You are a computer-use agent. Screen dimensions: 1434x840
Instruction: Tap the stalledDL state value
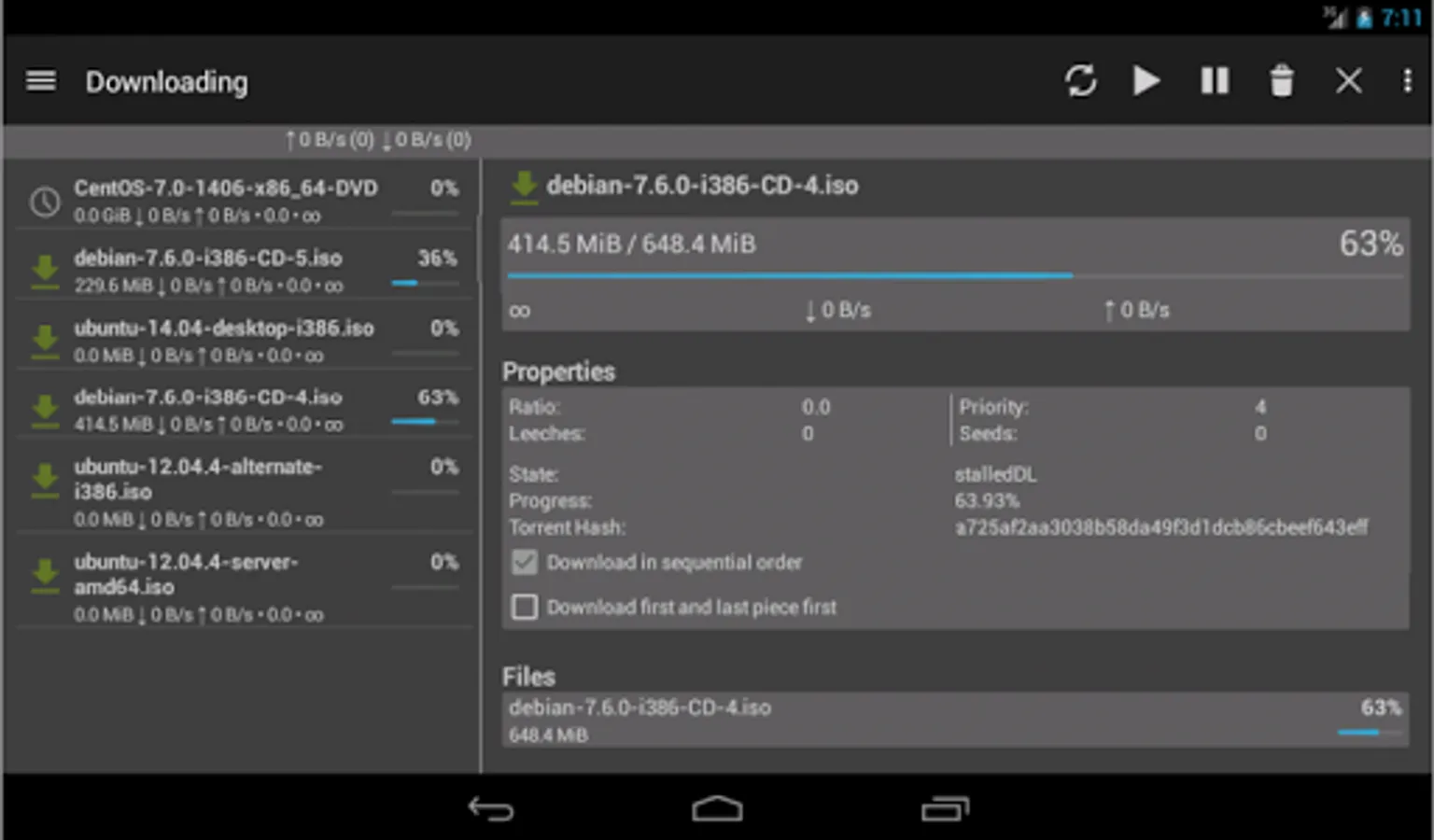(x=995, y=475)
